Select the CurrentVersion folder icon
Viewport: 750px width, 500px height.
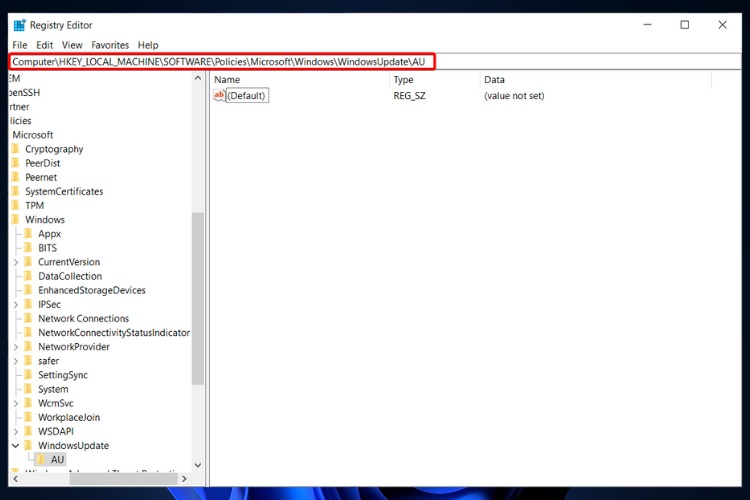(28, 262)
